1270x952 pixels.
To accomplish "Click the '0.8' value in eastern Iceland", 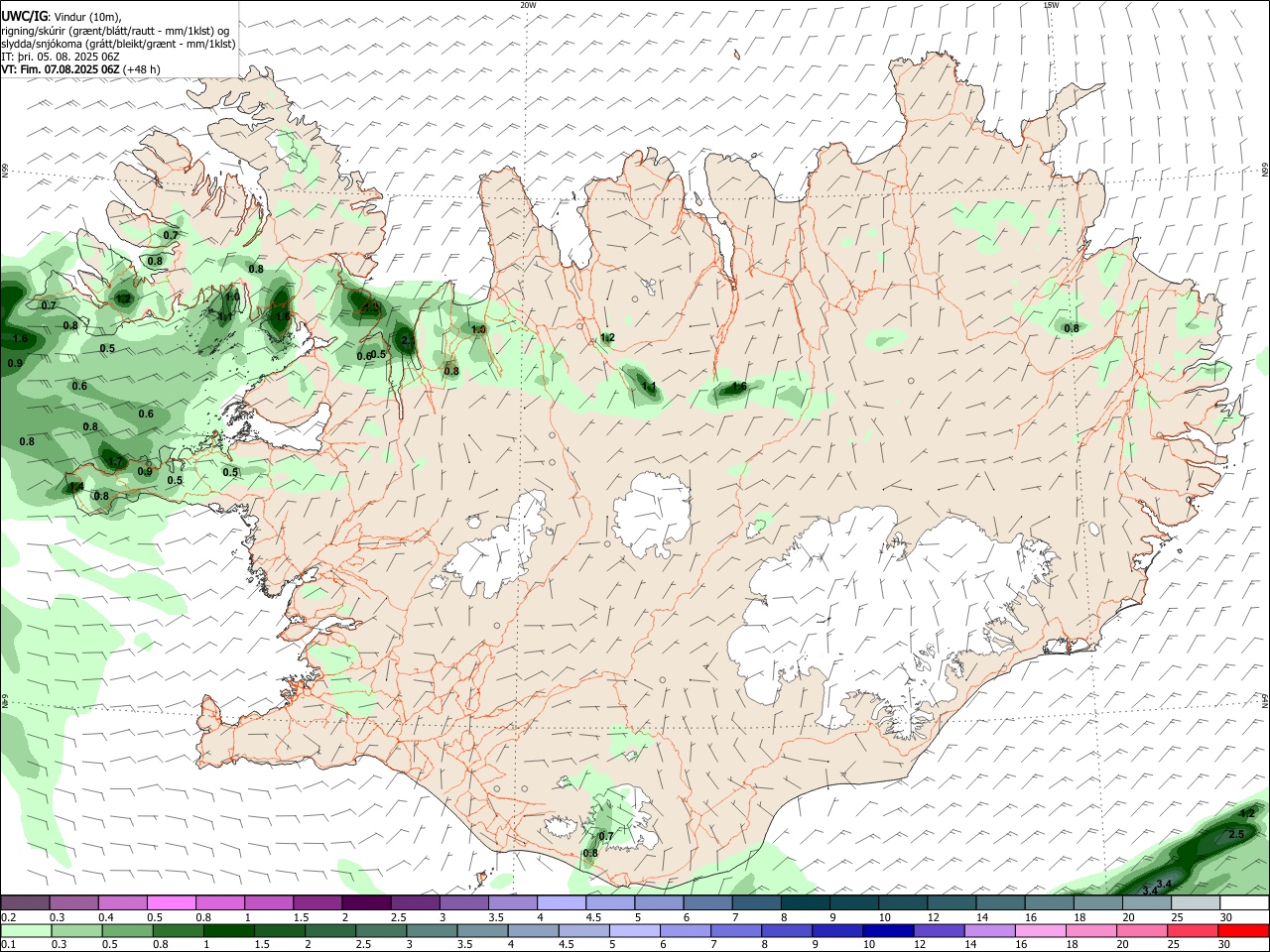I will (x=1072, y=328).
